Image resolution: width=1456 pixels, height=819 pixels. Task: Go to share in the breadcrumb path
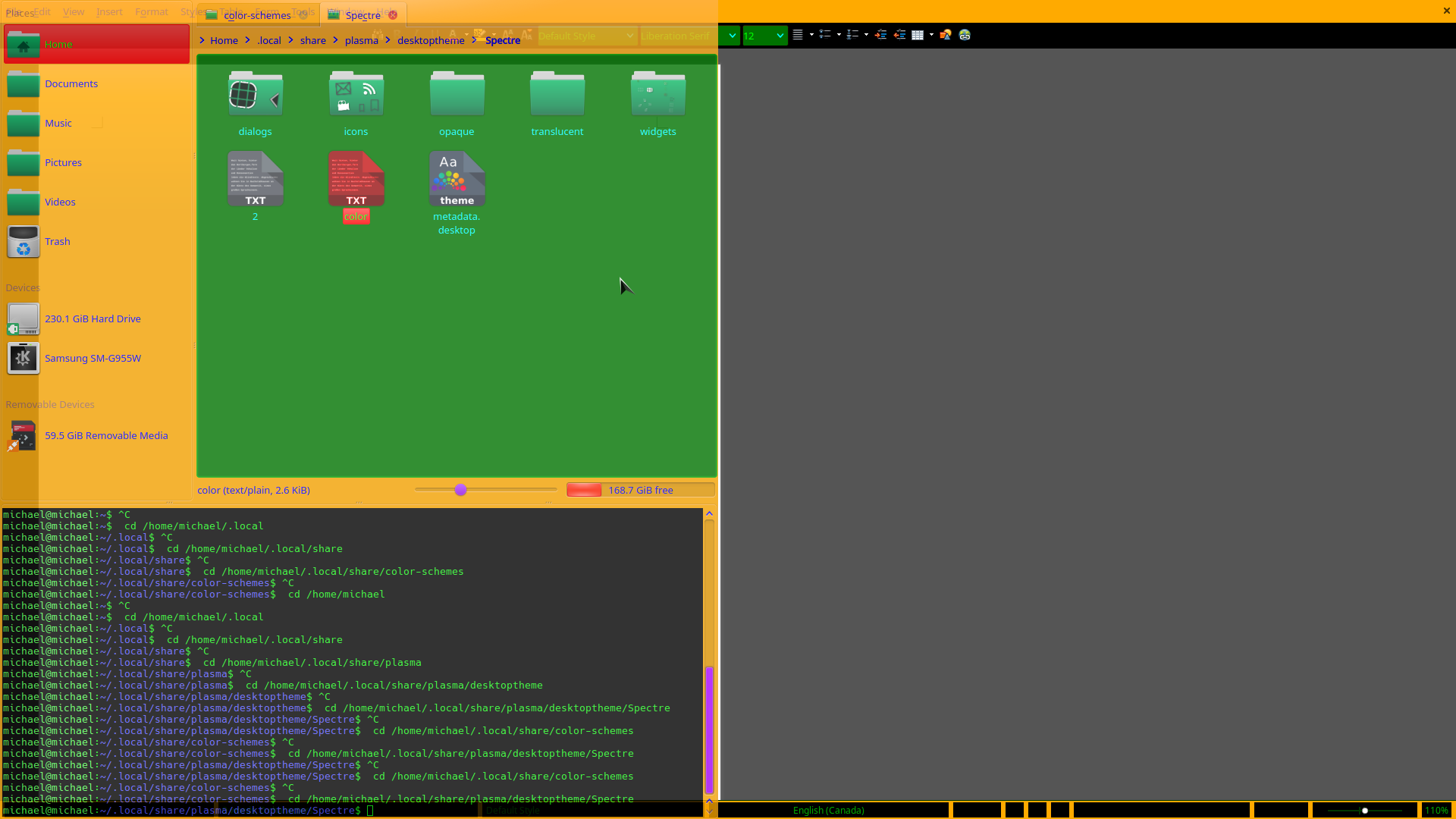click(312, 40)
